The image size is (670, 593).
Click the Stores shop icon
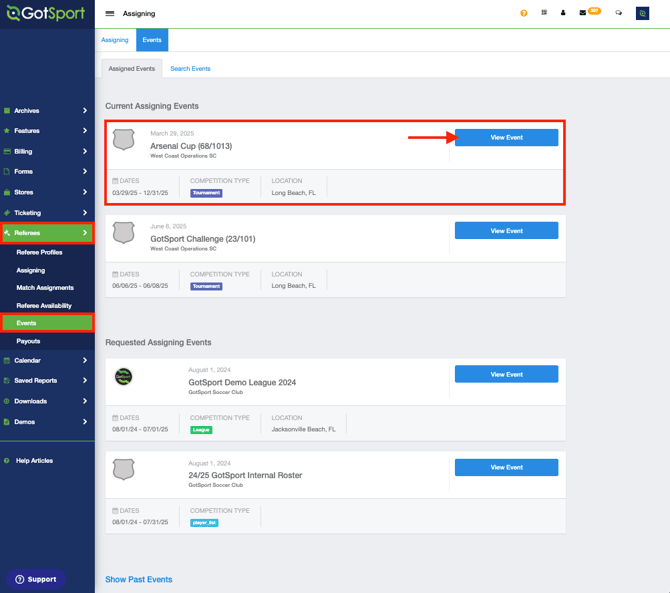[x=7, y=192]
